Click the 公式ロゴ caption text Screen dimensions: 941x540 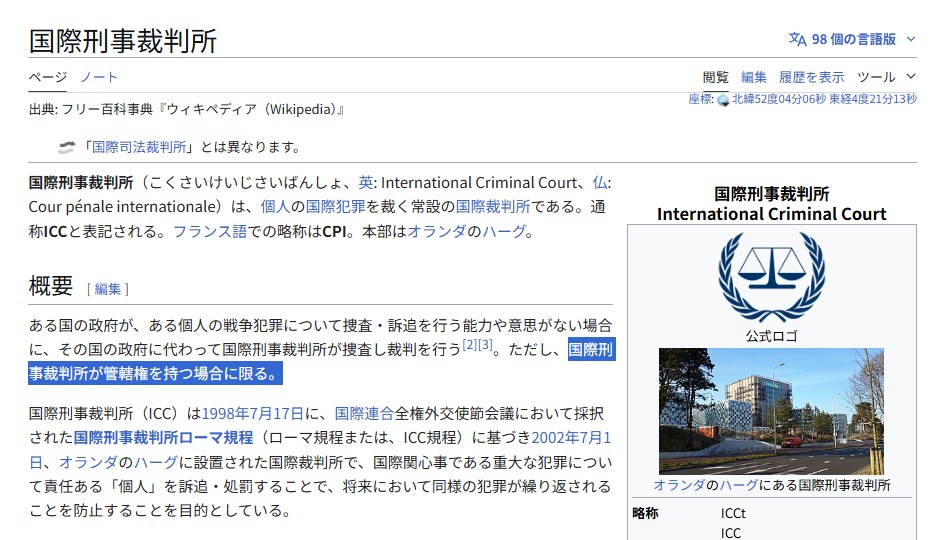[771, 336]
